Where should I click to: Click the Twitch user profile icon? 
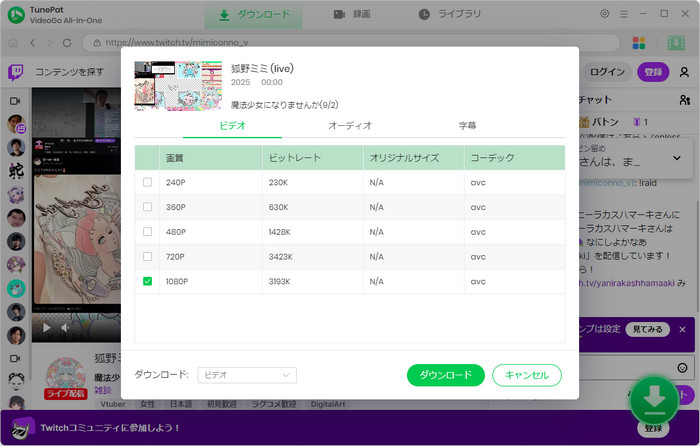[x=684, y=72]
